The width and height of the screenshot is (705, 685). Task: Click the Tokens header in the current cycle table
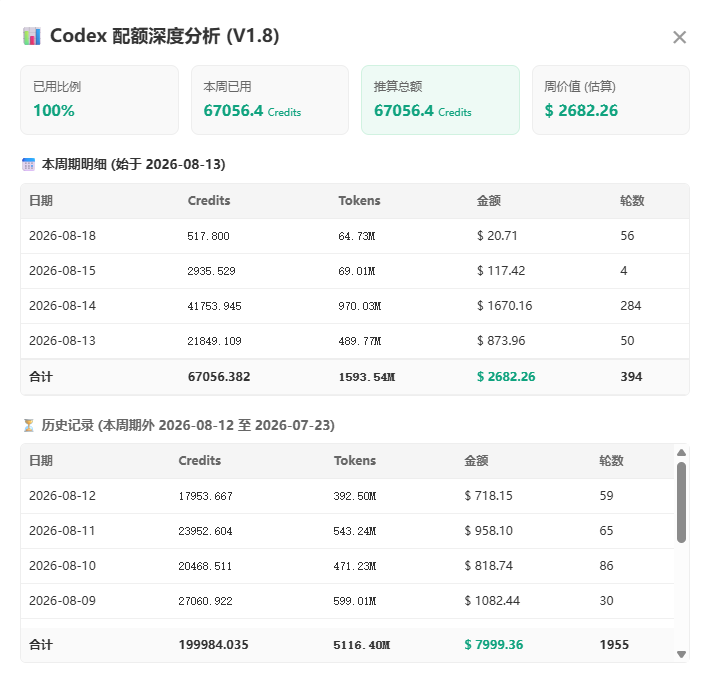click(359, 200)
